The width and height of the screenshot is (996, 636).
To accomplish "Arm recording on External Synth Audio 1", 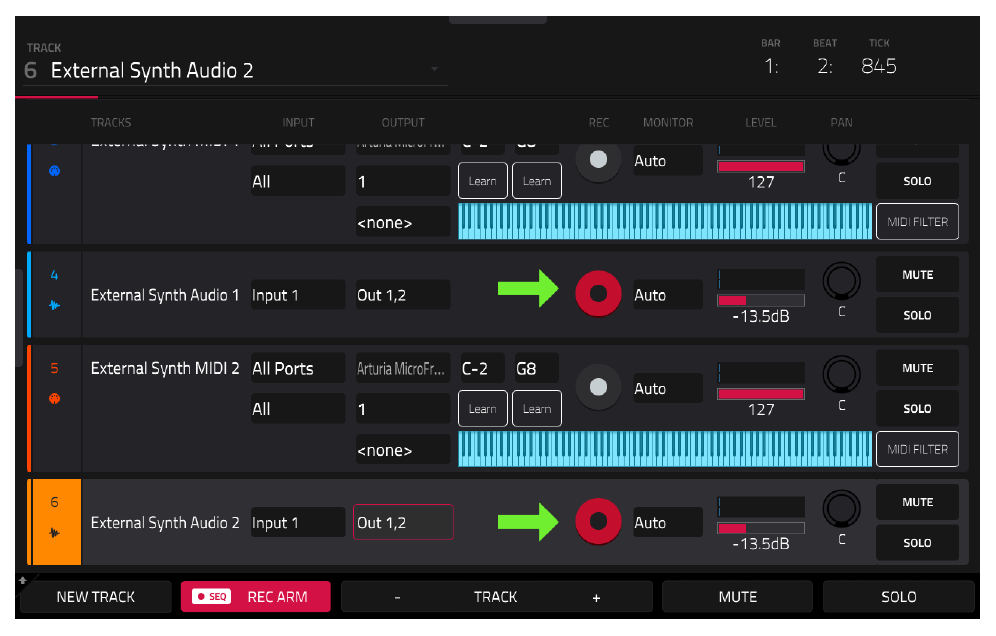I will pos(598,294).
